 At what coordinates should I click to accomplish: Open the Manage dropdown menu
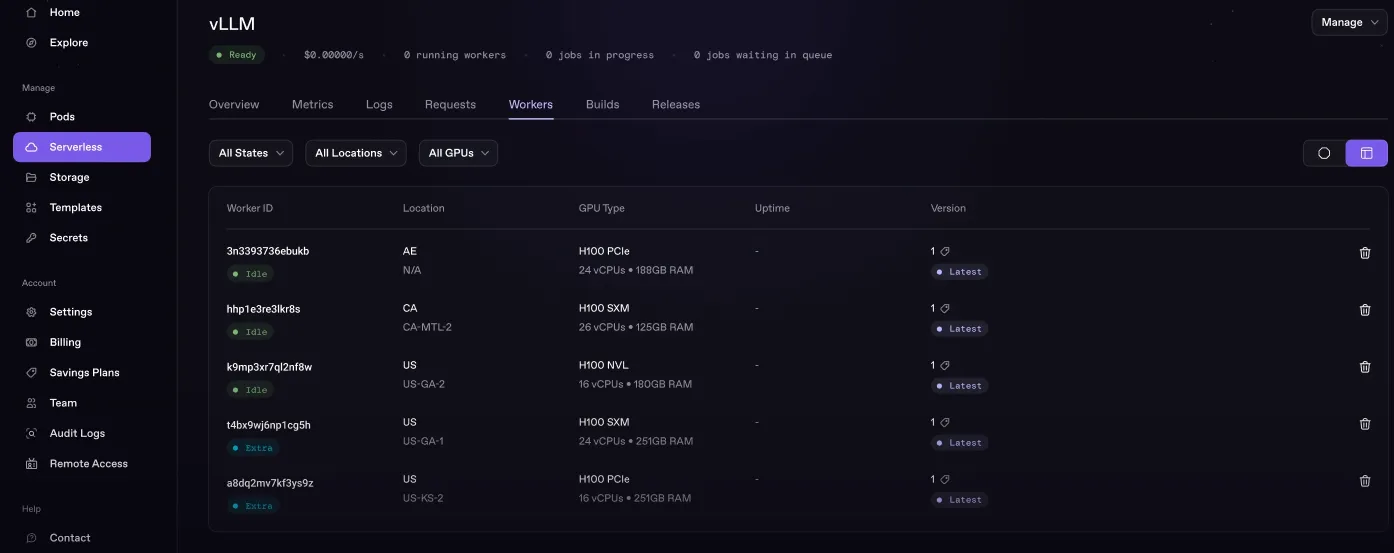(x=1349, y=22)
